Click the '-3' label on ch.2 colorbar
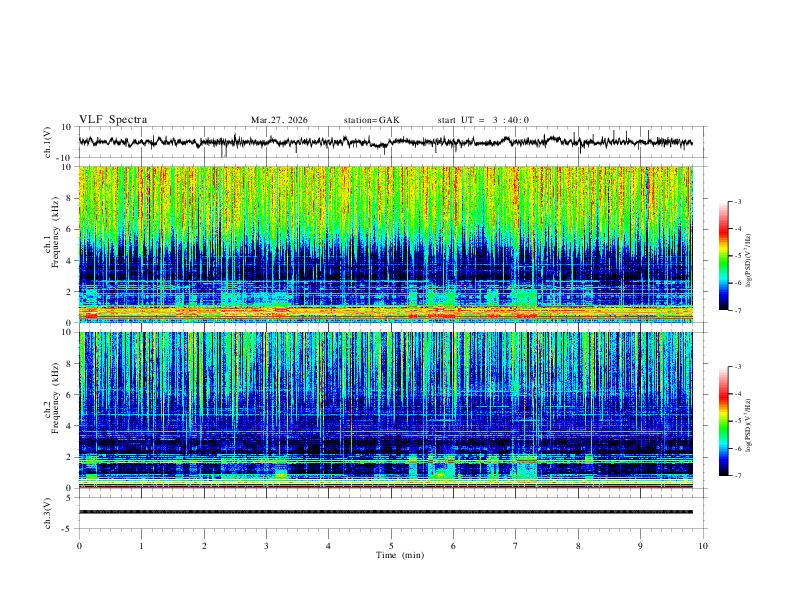This screenshot has height=612, width=792. point(737,367)
